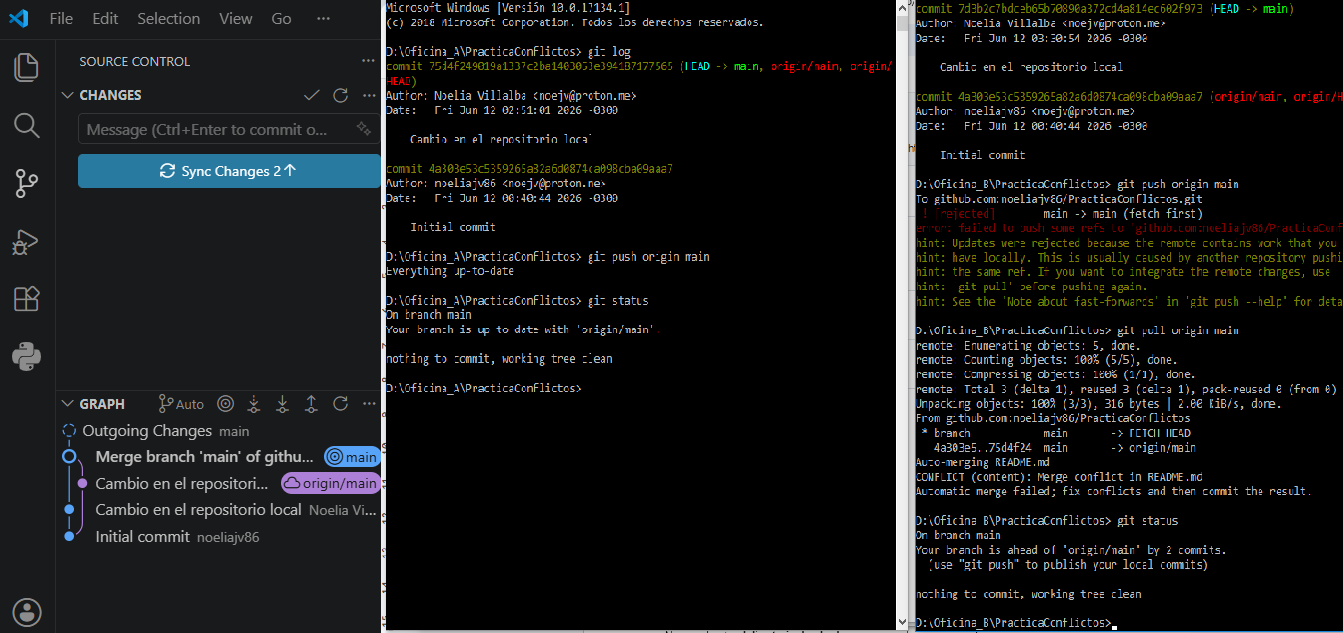The image size is (1343, 633).
Task: Collapse the Changes section
Action: 68,95
